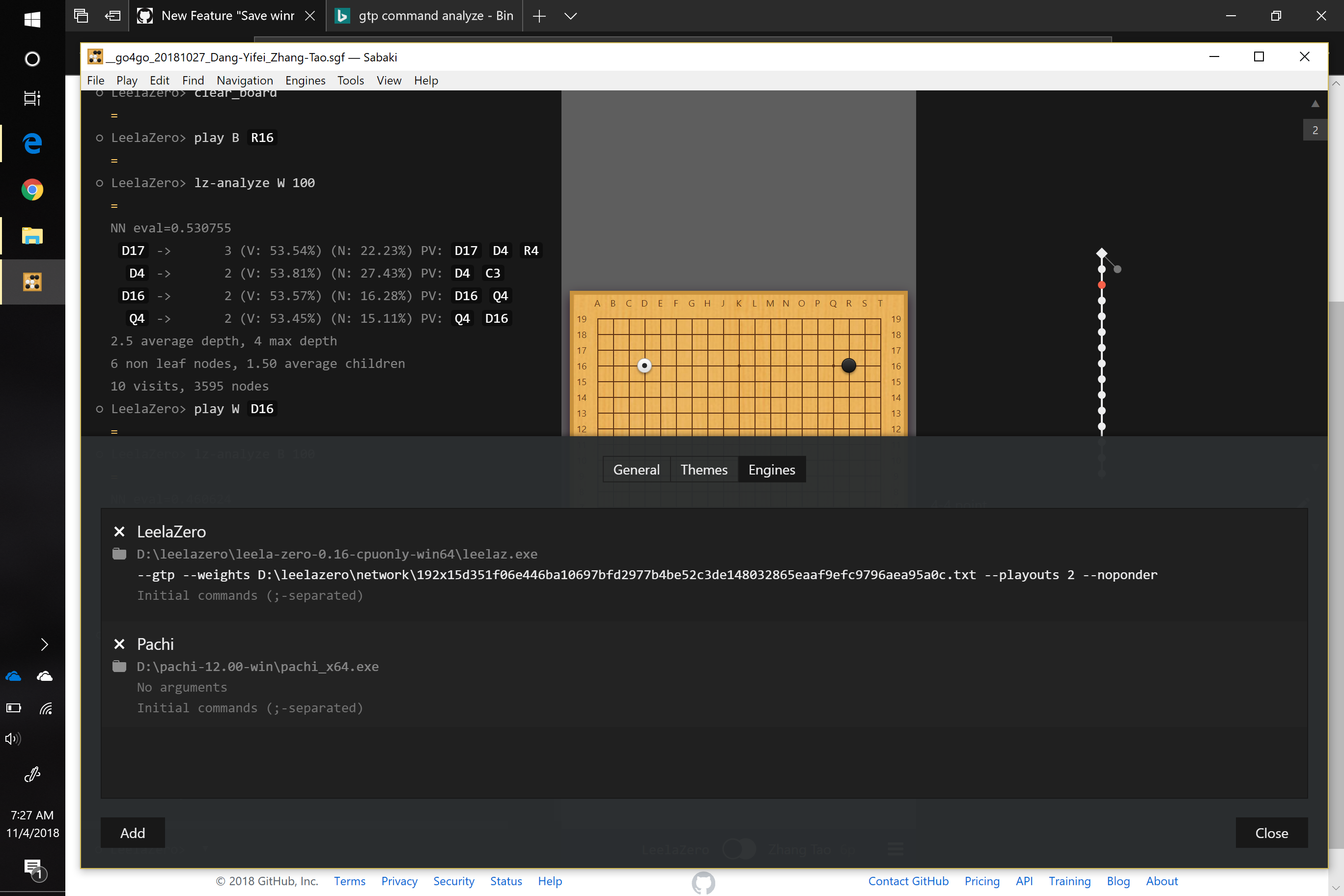Viewport: 1344px width, 896px height.
Task: Click the GitHub logo in the page footer
Action: click(703, 882)
